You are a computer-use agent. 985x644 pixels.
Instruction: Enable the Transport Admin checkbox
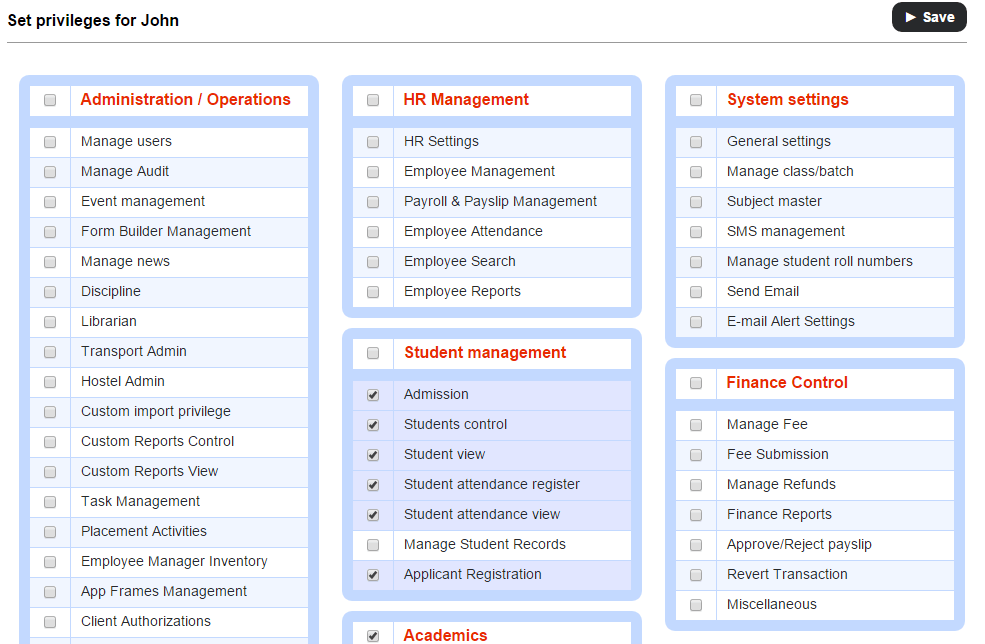click(50, 352)
